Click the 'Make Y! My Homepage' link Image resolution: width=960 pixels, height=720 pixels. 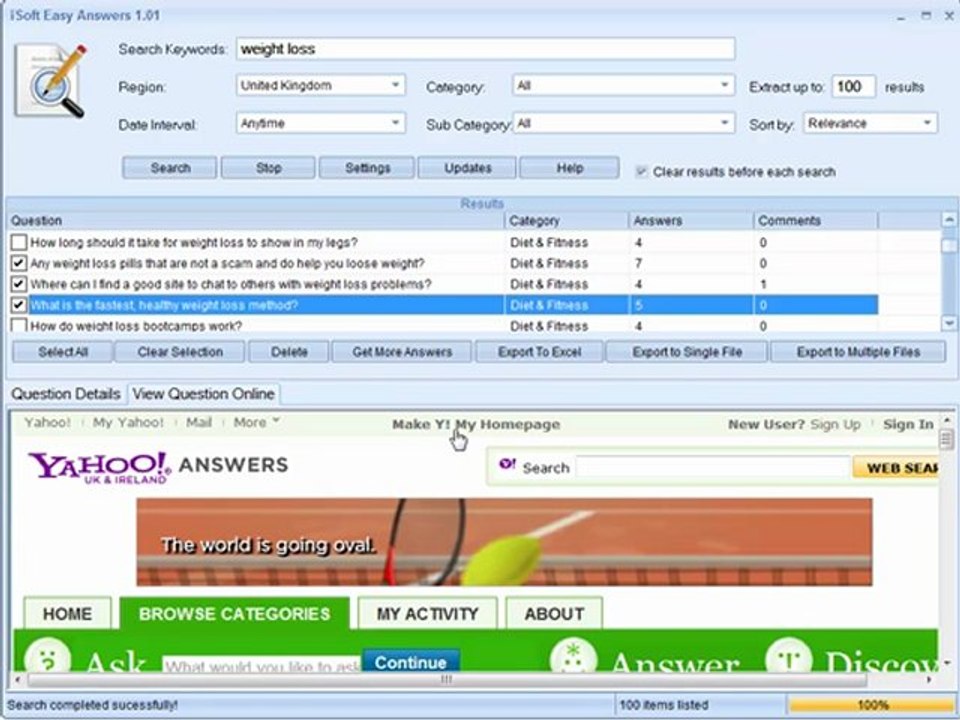tap(476, 424)
